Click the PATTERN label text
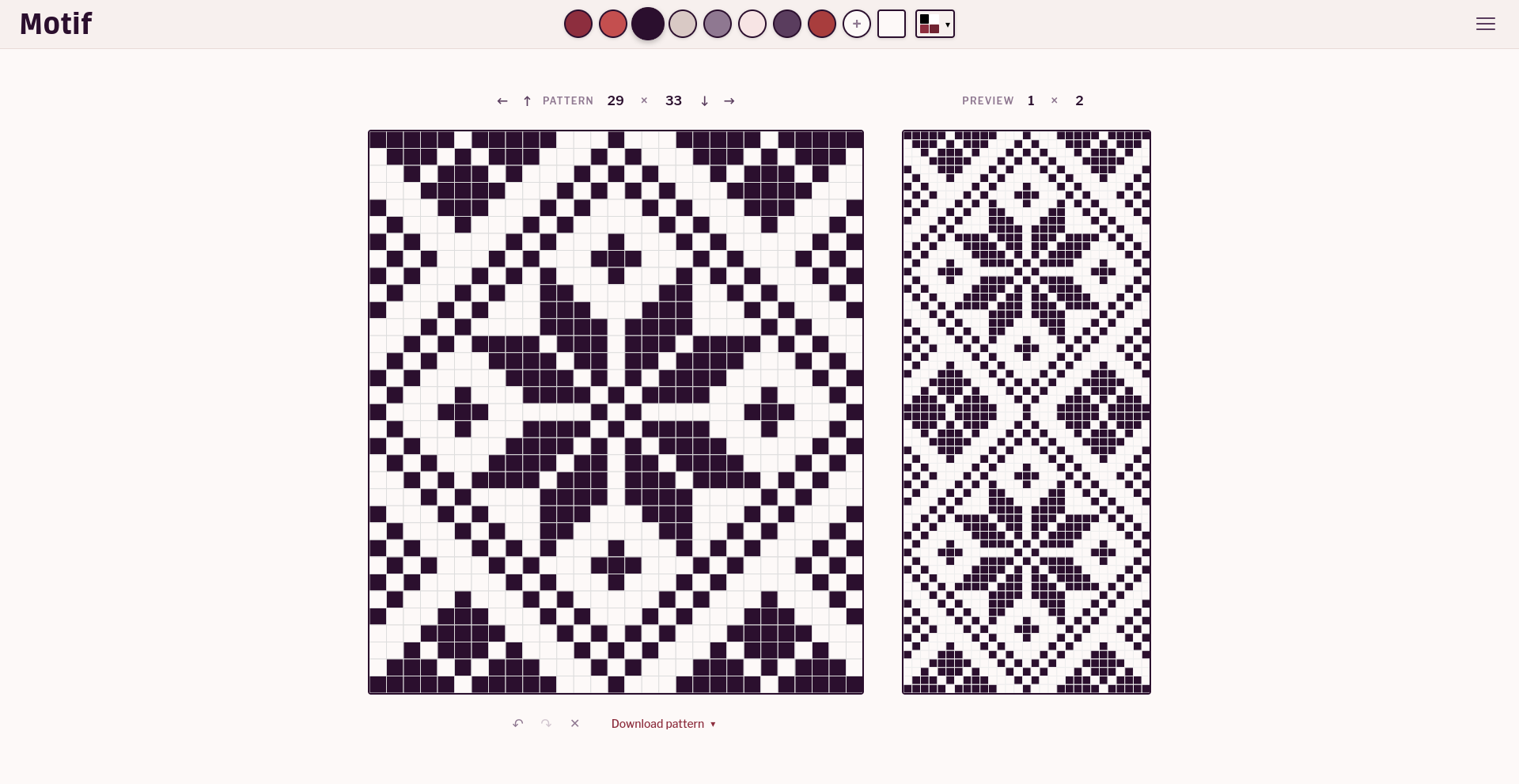This screenshot has height=784, width=1519. (567, 101)
